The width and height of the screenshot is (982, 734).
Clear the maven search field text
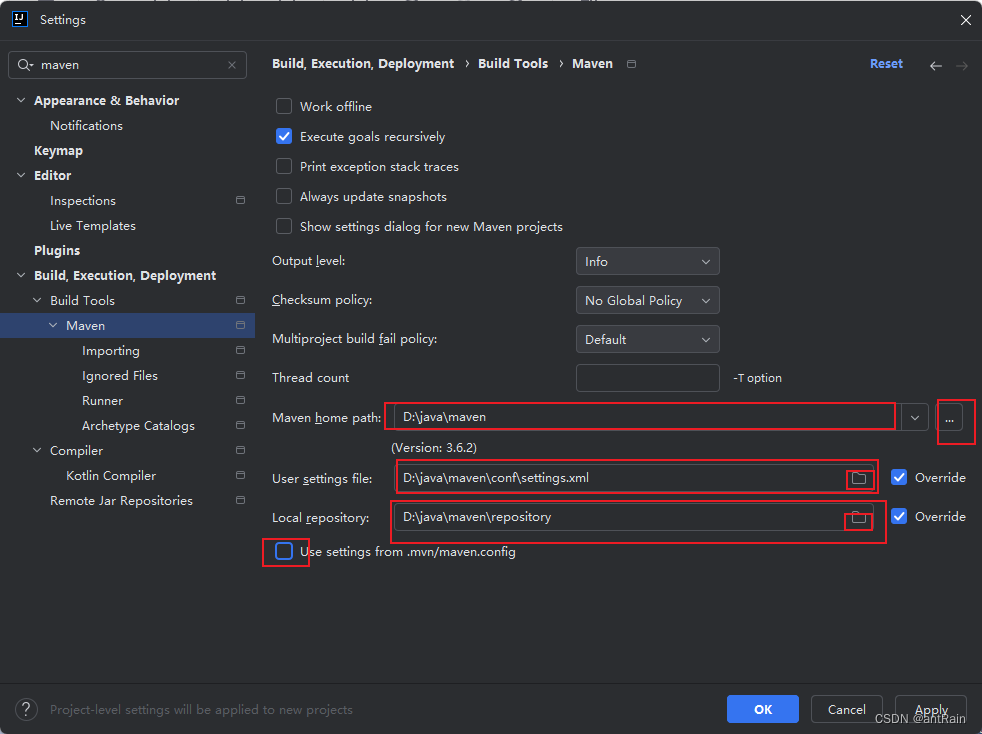point(232,65)
